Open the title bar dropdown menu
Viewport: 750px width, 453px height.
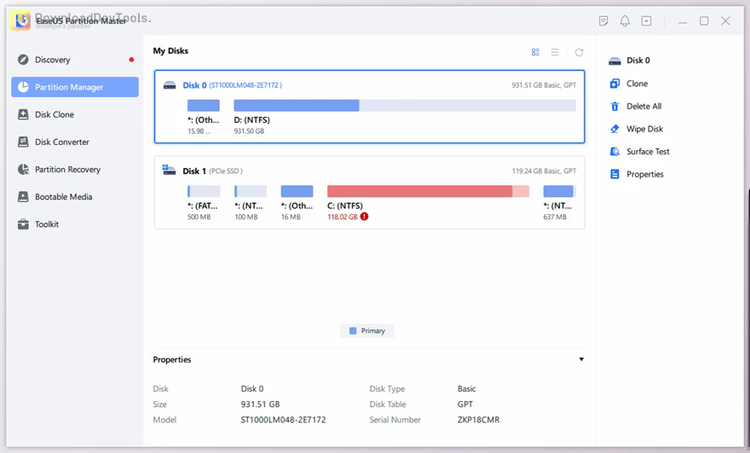point(647,20)
